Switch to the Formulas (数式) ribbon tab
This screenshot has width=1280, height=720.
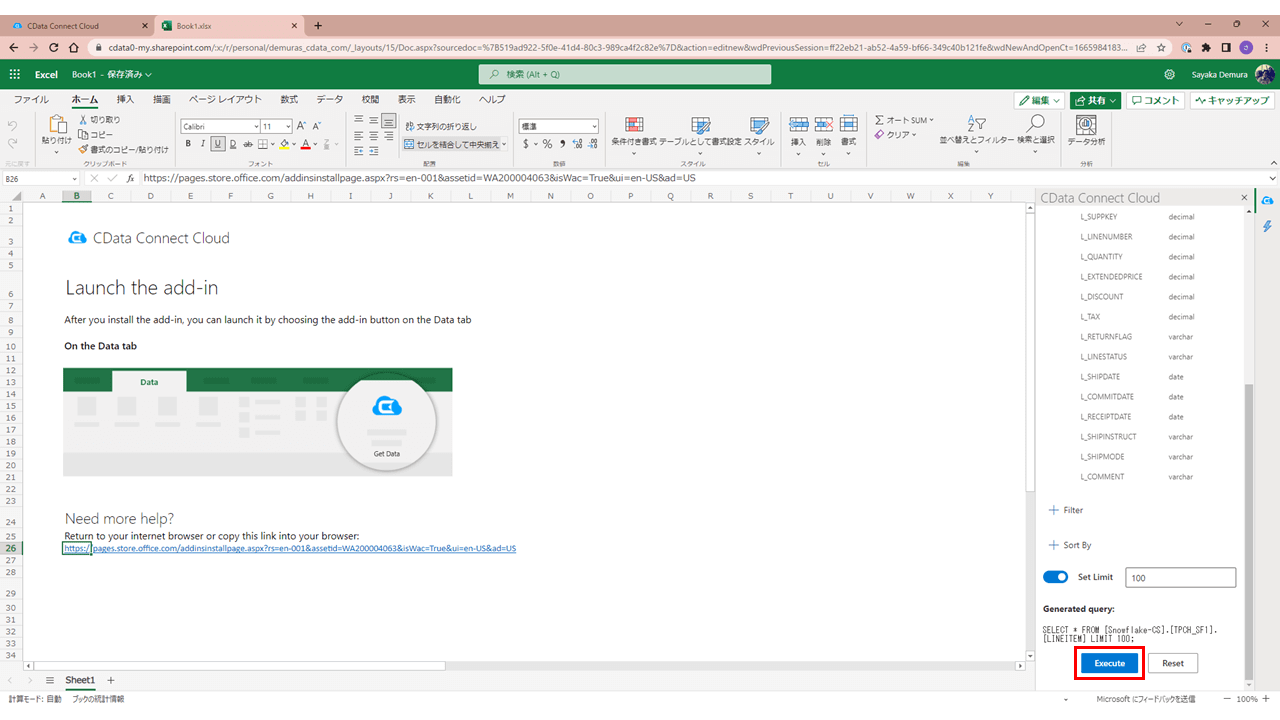289,100
